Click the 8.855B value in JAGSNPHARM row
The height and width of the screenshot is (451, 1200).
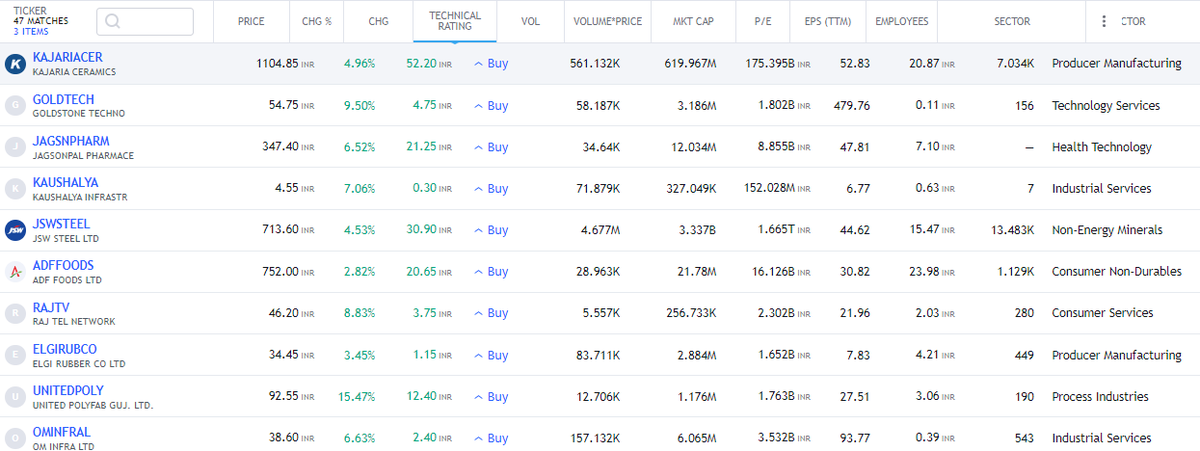[x=776, y=147]
